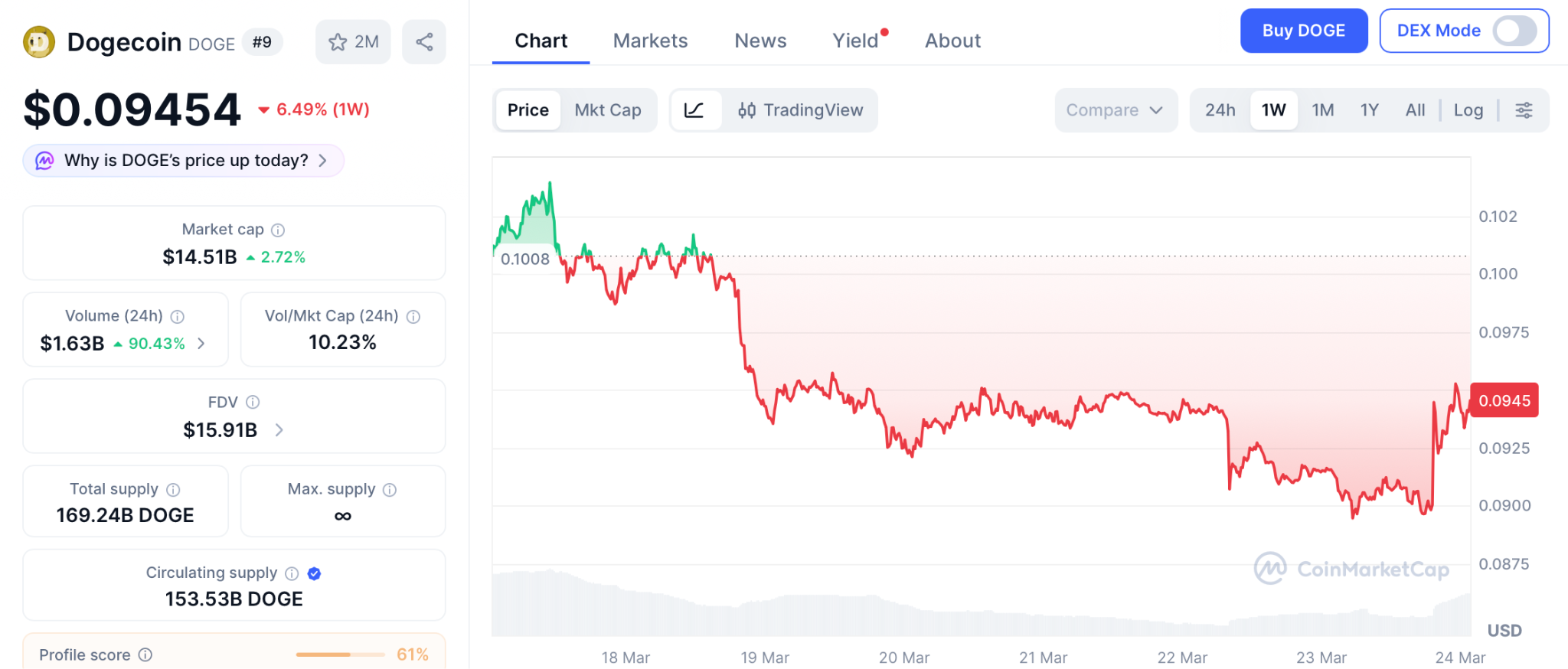This screenshot has width=1568, height=669.
Task: Click the Buy DOGE button
Action: click(x=1303, y=31)
